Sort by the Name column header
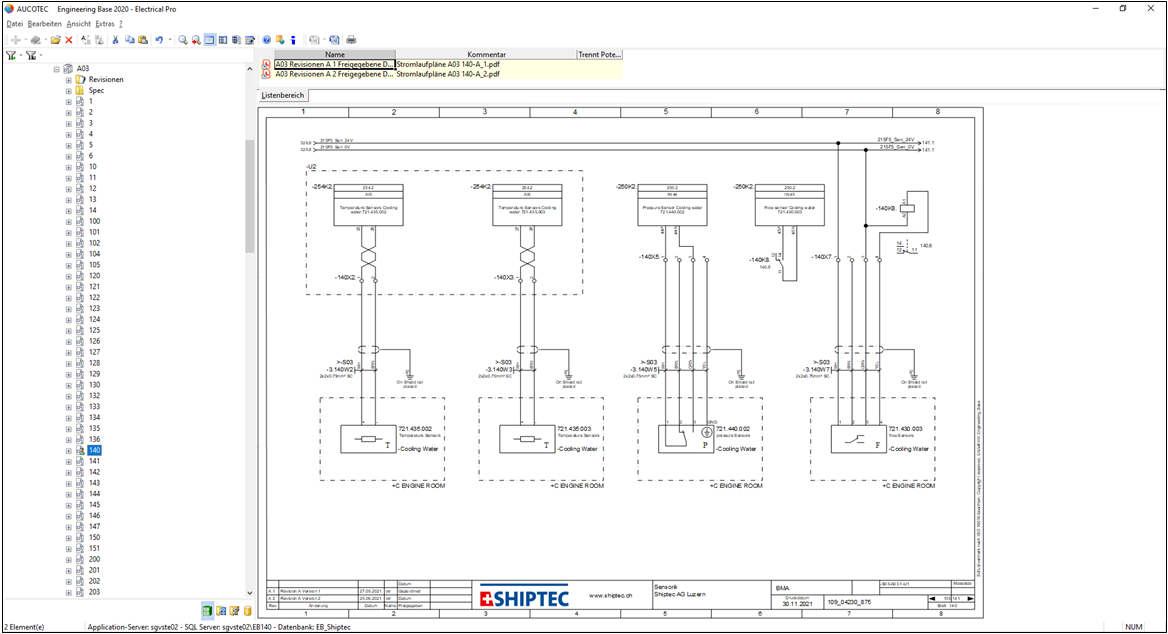The width and height of the screenshot is (1168, 634). pos(334,54)
